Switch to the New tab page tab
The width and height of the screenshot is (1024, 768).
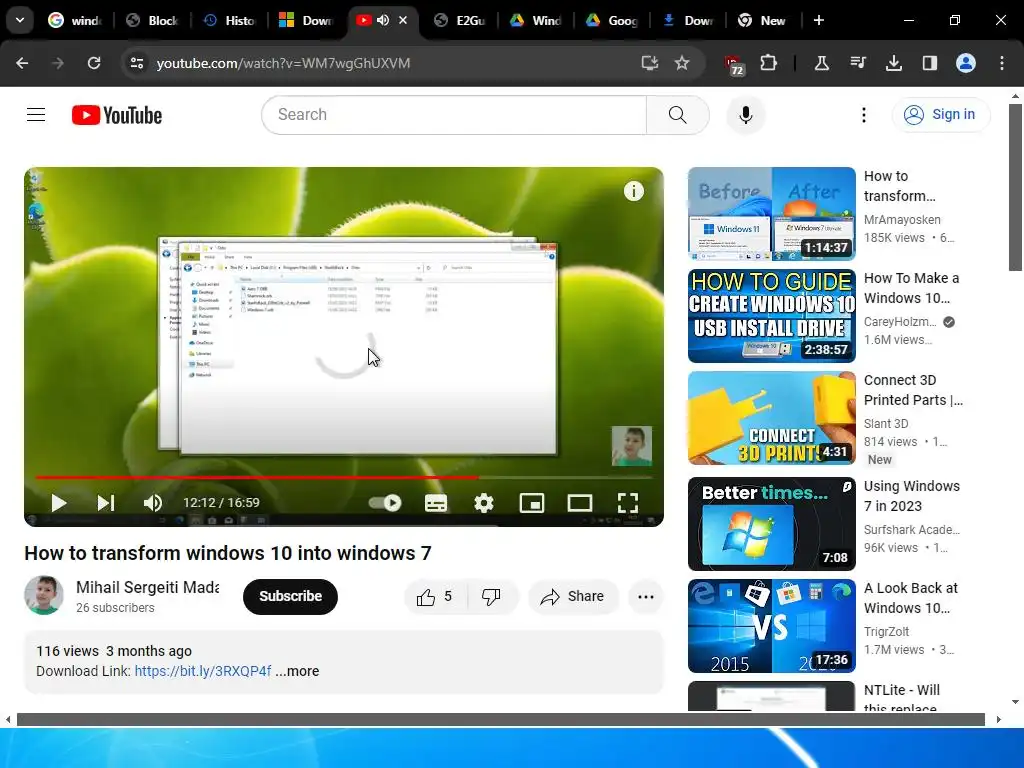(x=762, y=20)
